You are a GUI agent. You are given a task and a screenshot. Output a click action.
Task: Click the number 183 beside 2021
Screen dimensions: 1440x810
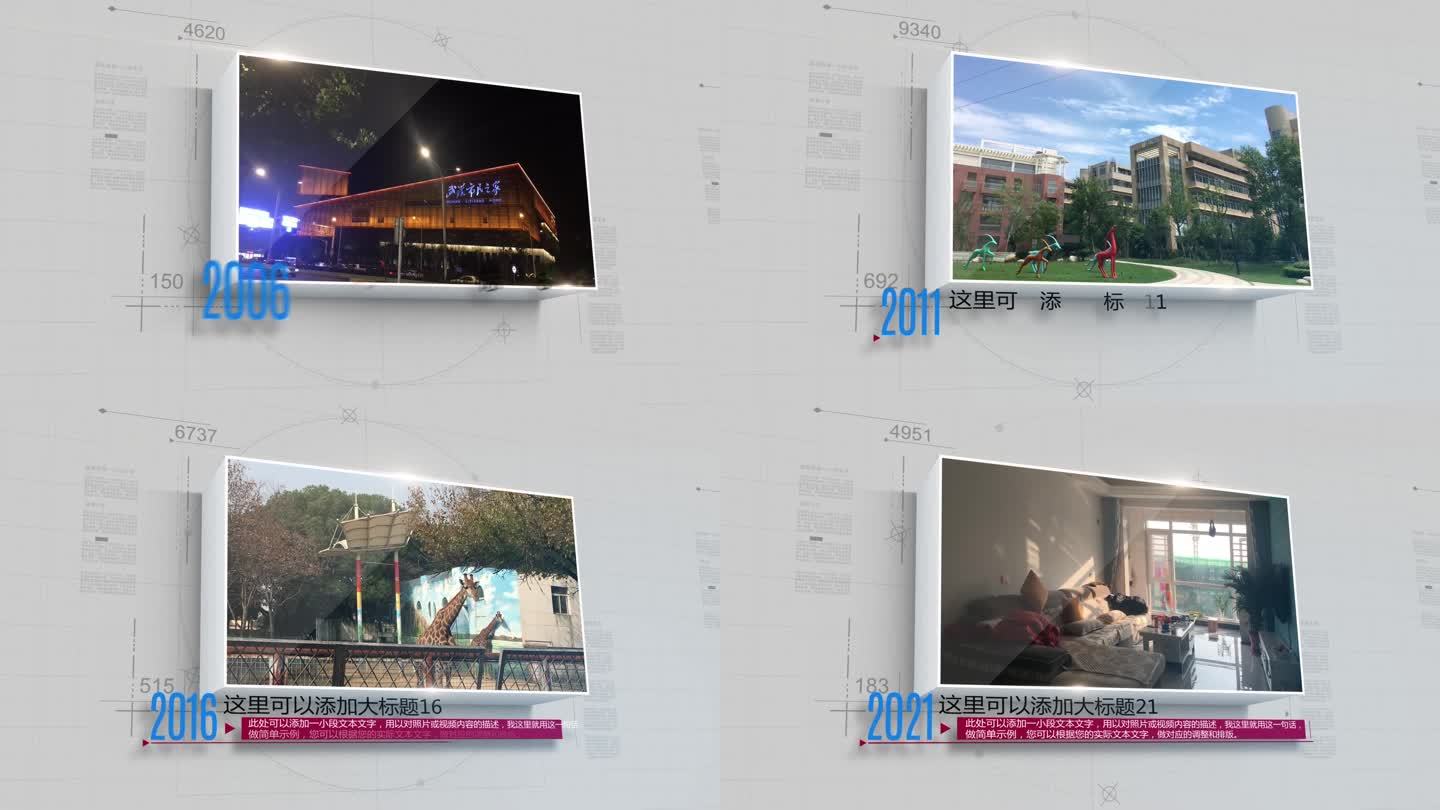pos(872,686)
